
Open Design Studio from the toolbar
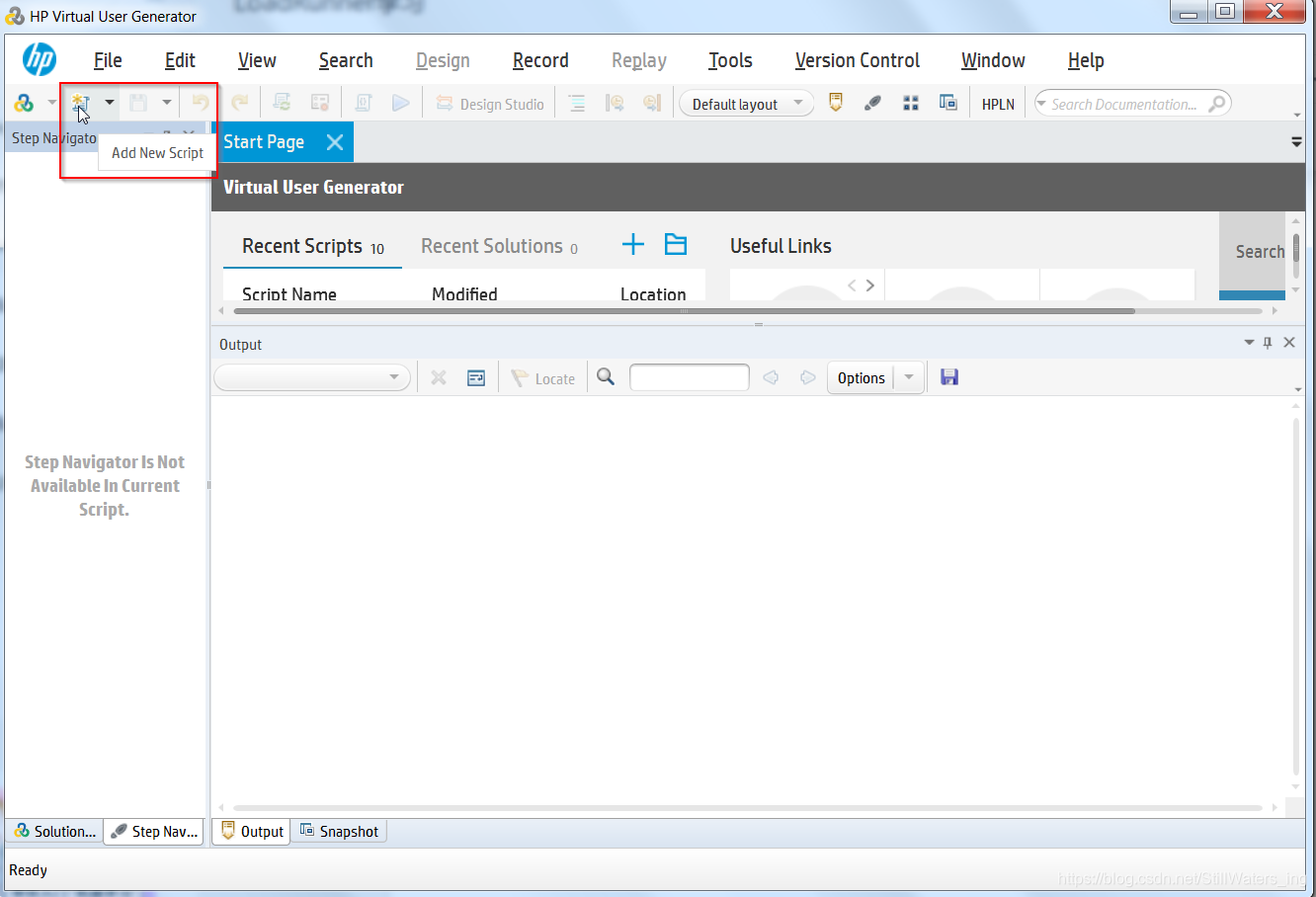point(490,104)
